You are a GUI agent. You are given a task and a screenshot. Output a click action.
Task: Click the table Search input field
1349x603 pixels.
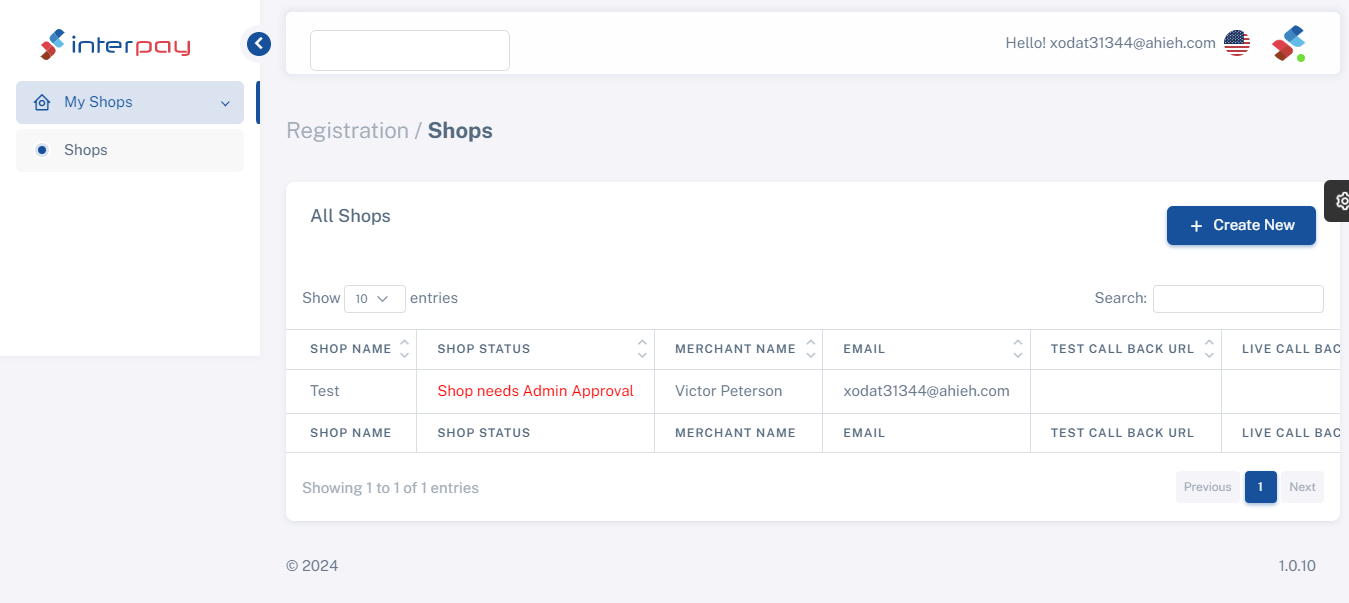1237,299
